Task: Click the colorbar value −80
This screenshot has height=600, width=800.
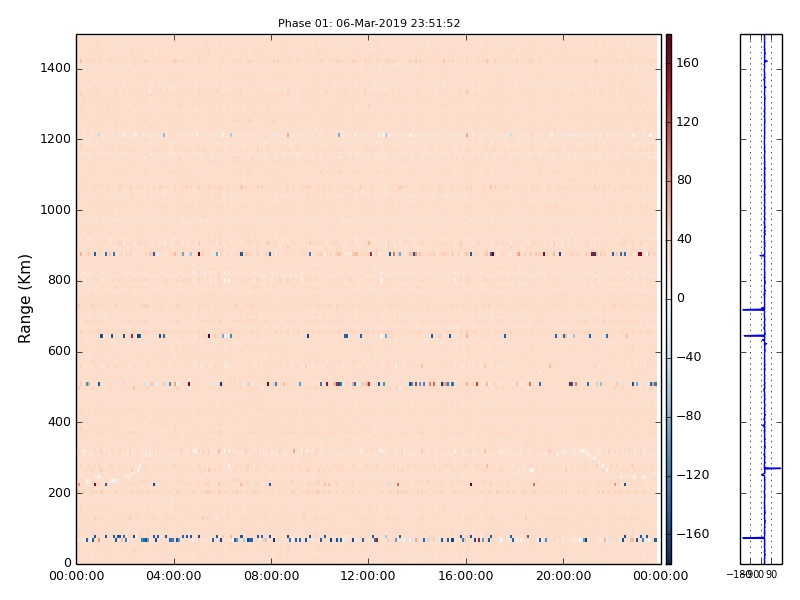Action: pyautogui.click(x=689, y=416)
